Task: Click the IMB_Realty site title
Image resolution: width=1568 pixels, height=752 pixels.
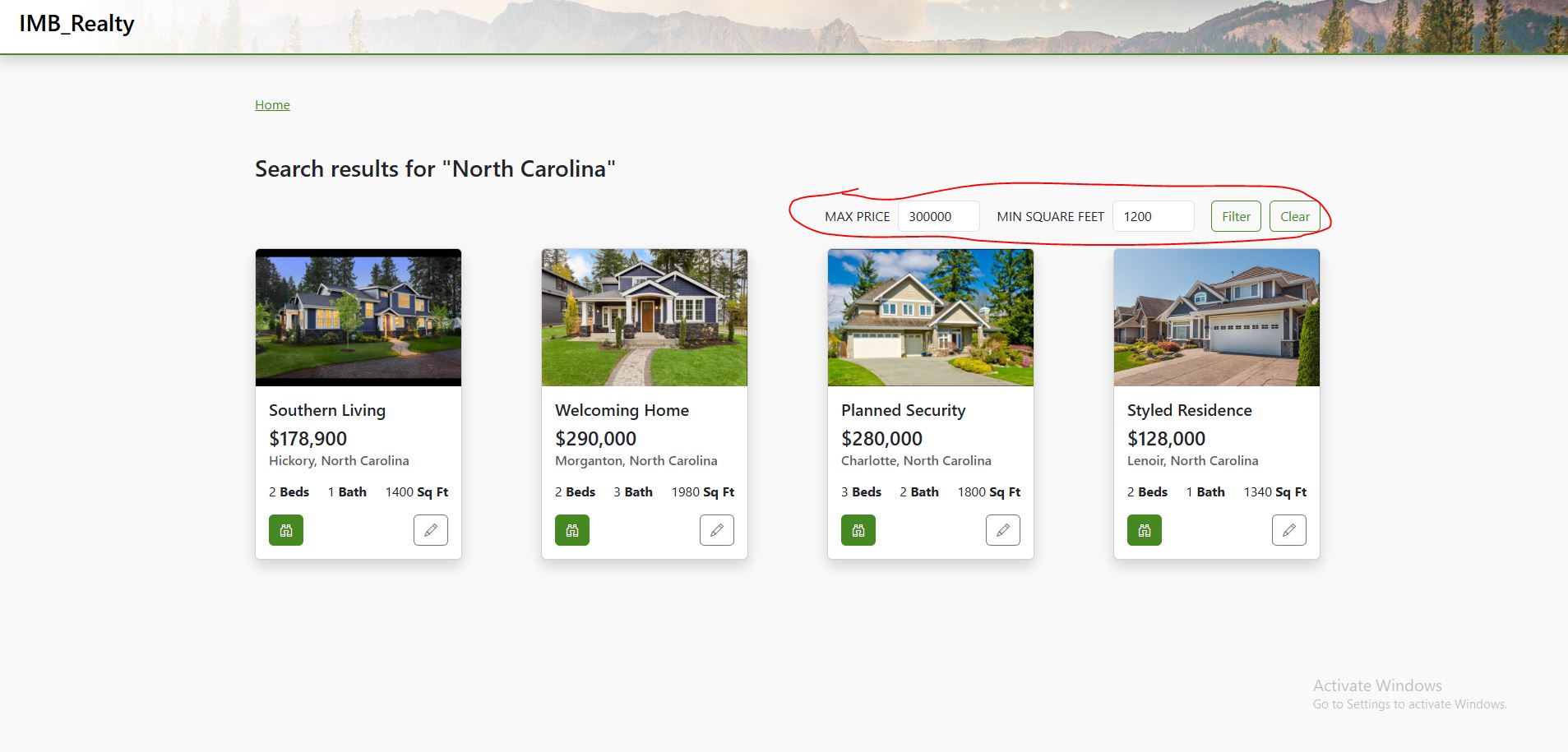Action: 76,24
